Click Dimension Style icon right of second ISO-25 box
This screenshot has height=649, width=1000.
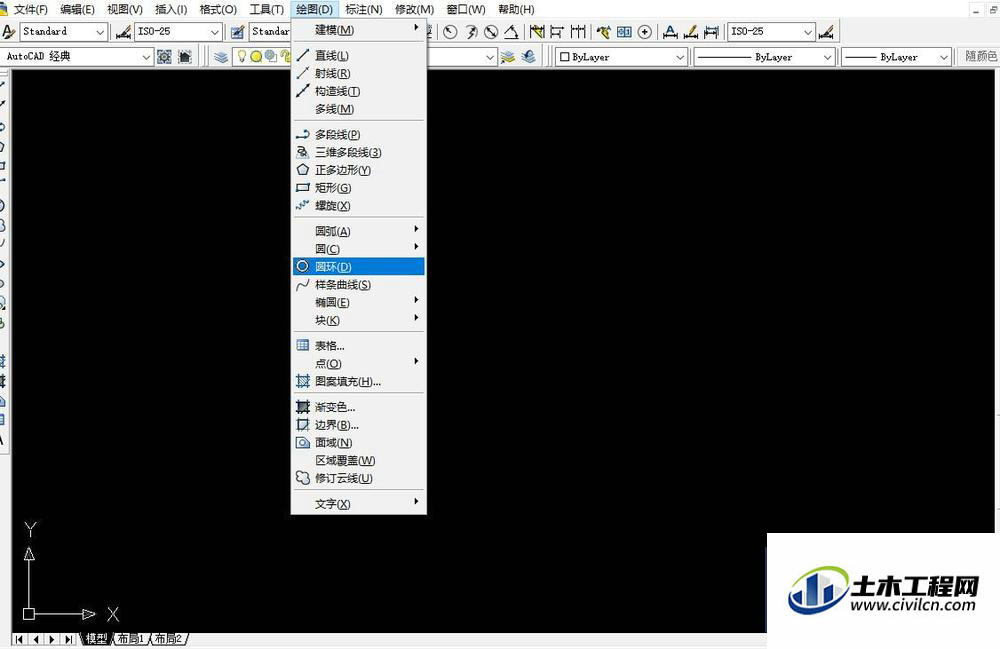826,32
